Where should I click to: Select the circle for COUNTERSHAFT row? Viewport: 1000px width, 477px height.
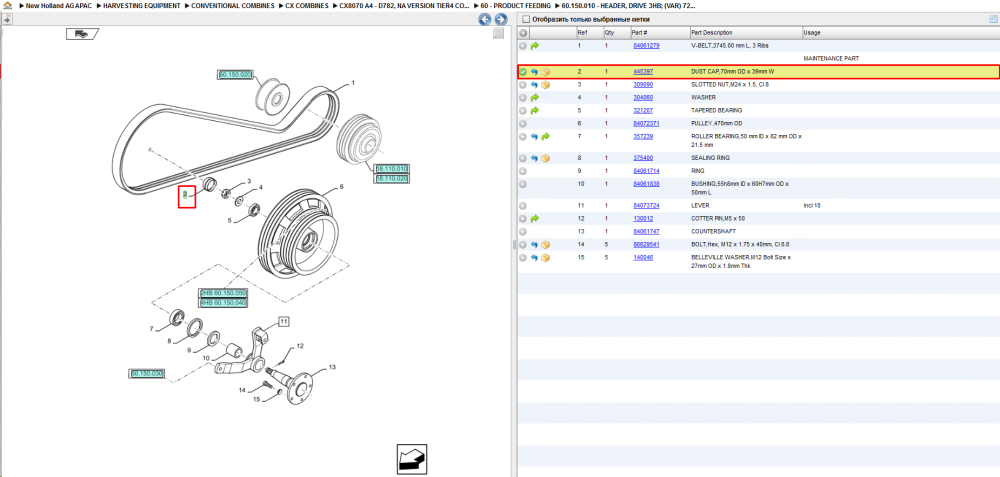523,231
